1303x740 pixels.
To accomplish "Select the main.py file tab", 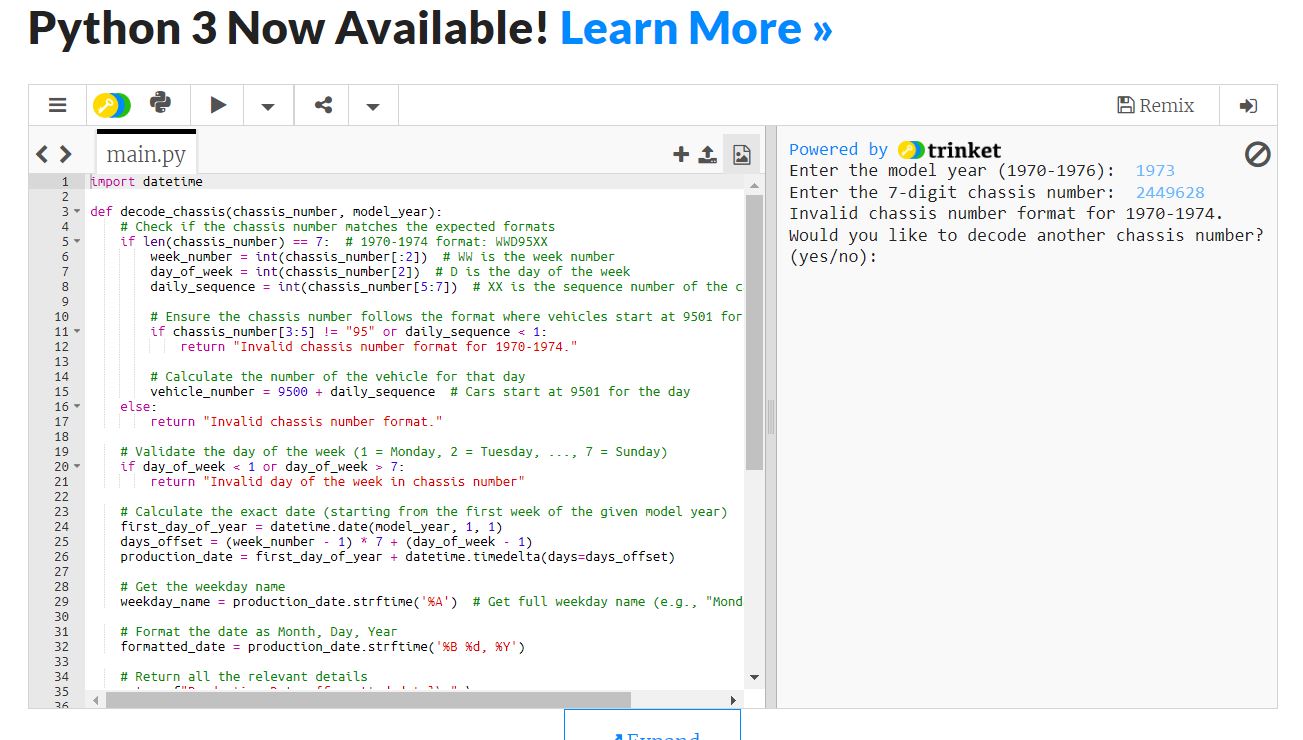I will coord(146,154).
